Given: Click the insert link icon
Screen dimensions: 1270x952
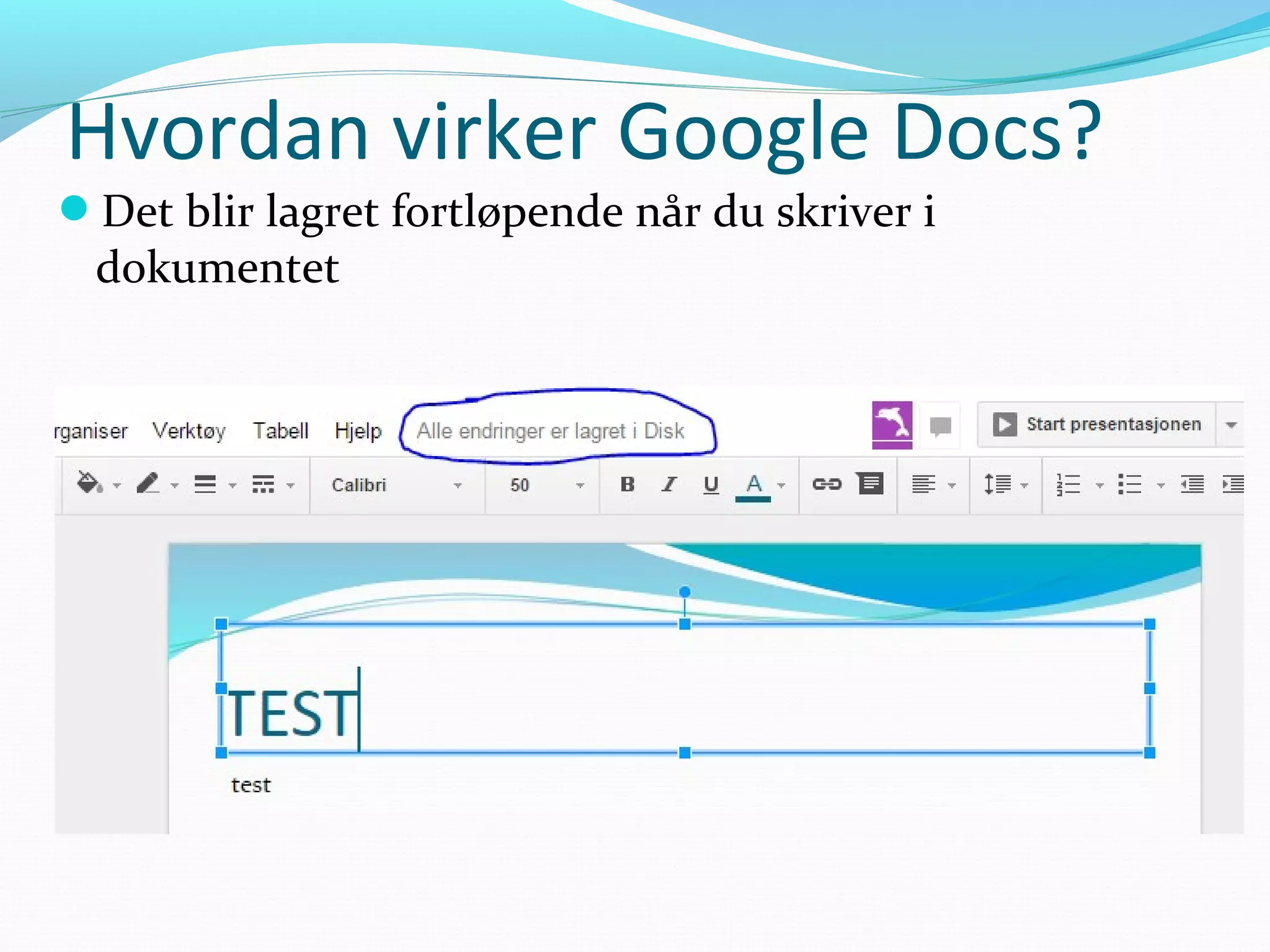Looking at the screenshot, I should (x=827, y=484).
